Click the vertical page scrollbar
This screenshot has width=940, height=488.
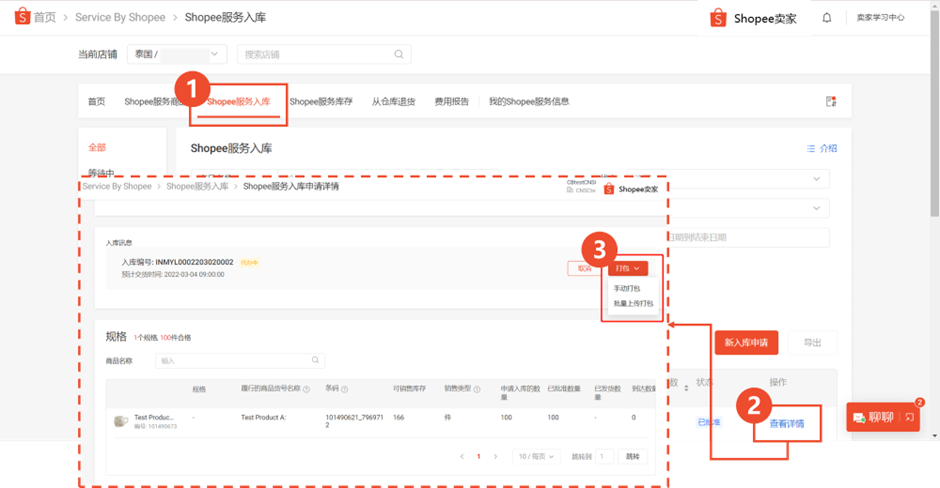[x=935, y=114]
